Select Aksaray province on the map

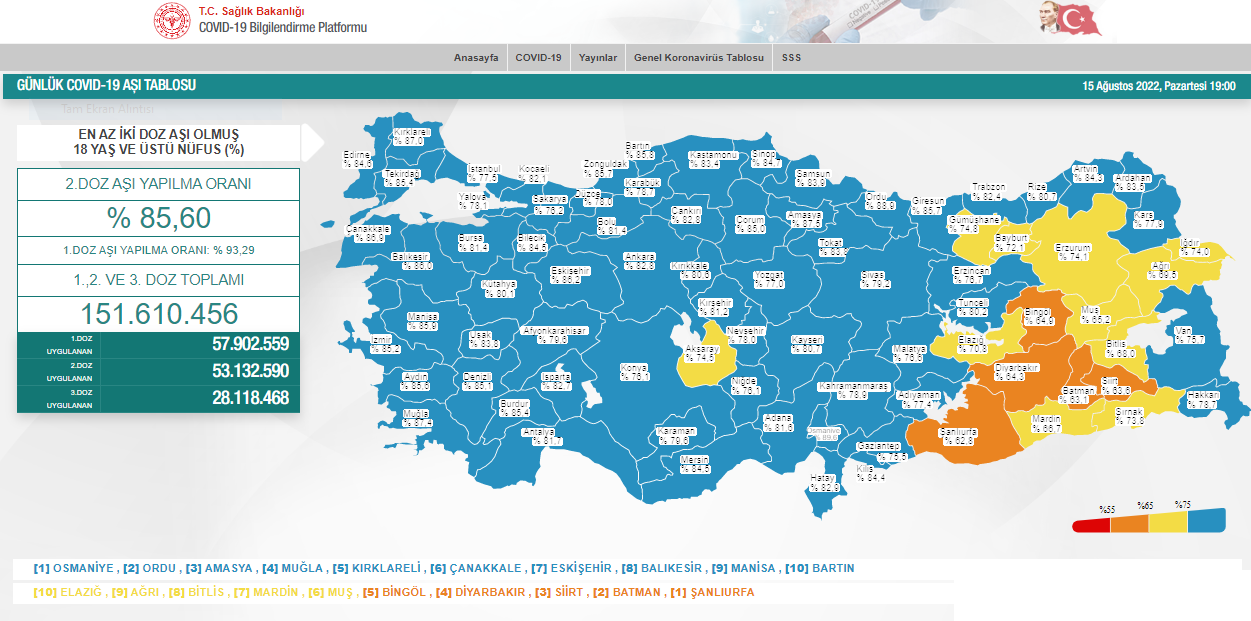[702, 352]
